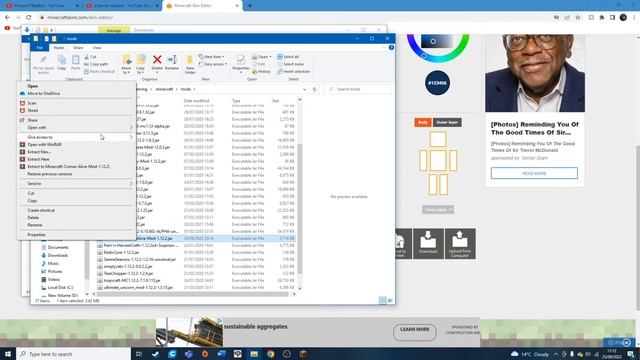This screenshot has height=360, width=640.
Task: Expand the Open with submenu
Action: [x=77, y=127]
